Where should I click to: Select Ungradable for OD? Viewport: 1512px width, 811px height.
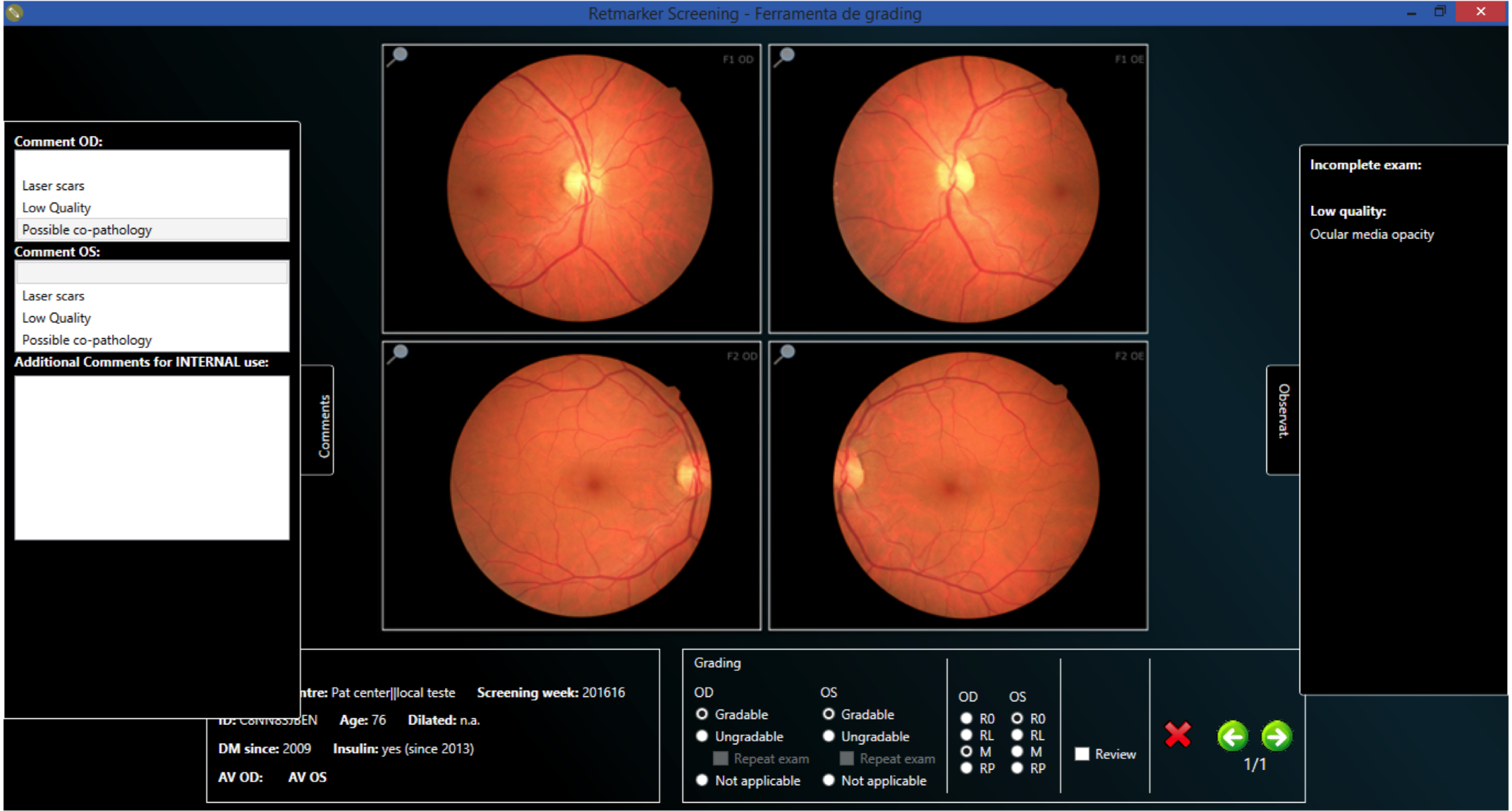[702, 736]
